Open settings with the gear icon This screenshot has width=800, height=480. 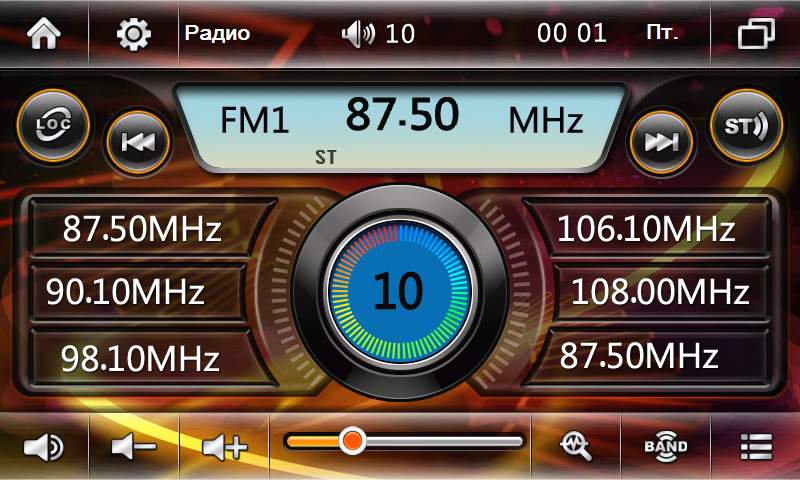pos(133,34)
